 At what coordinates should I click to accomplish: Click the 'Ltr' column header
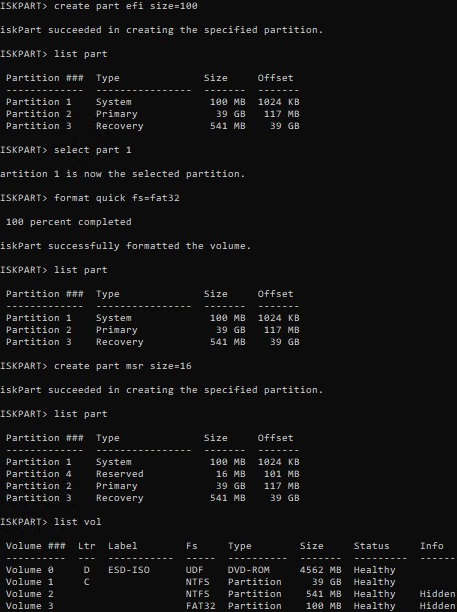coord(87,546)
